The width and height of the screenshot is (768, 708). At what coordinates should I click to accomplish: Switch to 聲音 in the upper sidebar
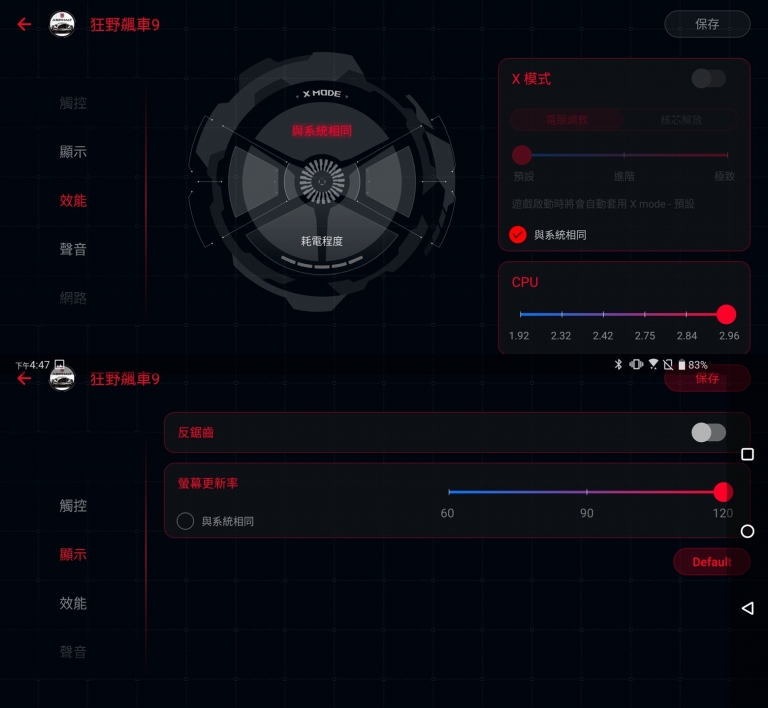tap(73, 249)
